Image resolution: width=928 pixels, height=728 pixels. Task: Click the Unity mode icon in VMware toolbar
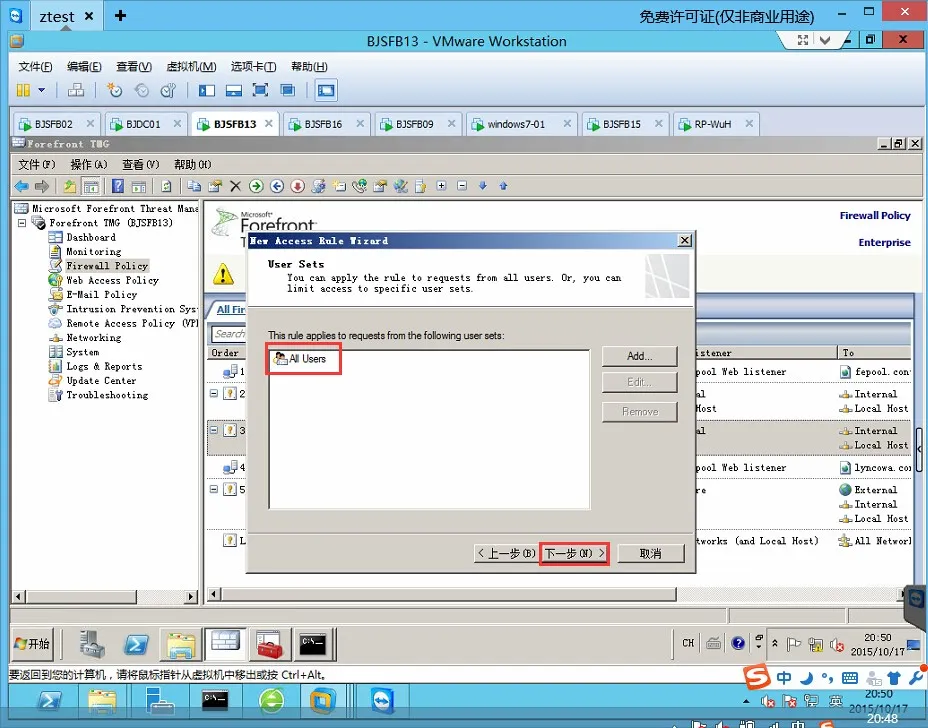click(x=288, y=91)
